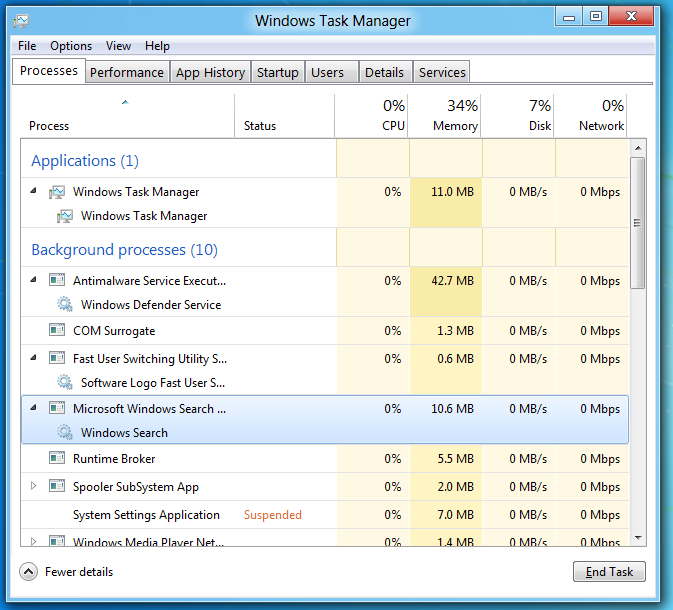Switch to the App History tab

[210, 72]
